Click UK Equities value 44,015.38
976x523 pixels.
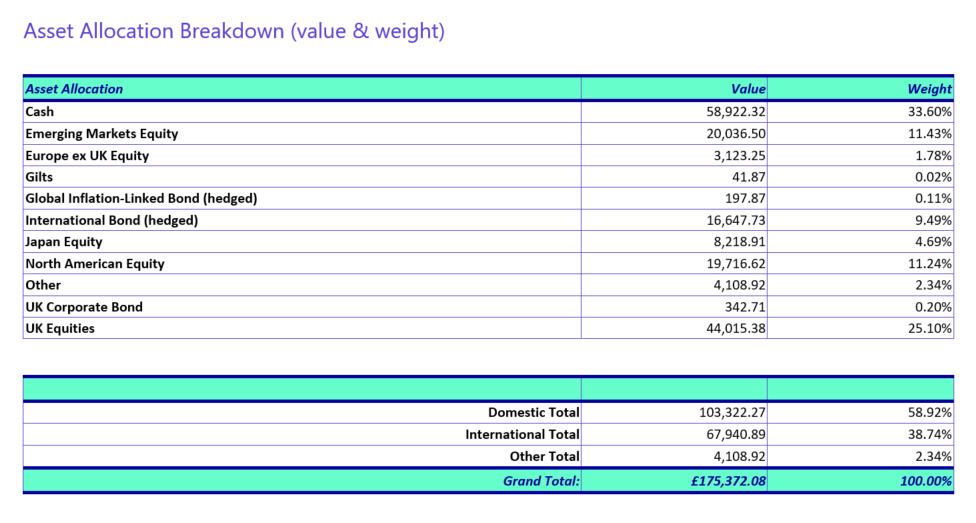728,328
